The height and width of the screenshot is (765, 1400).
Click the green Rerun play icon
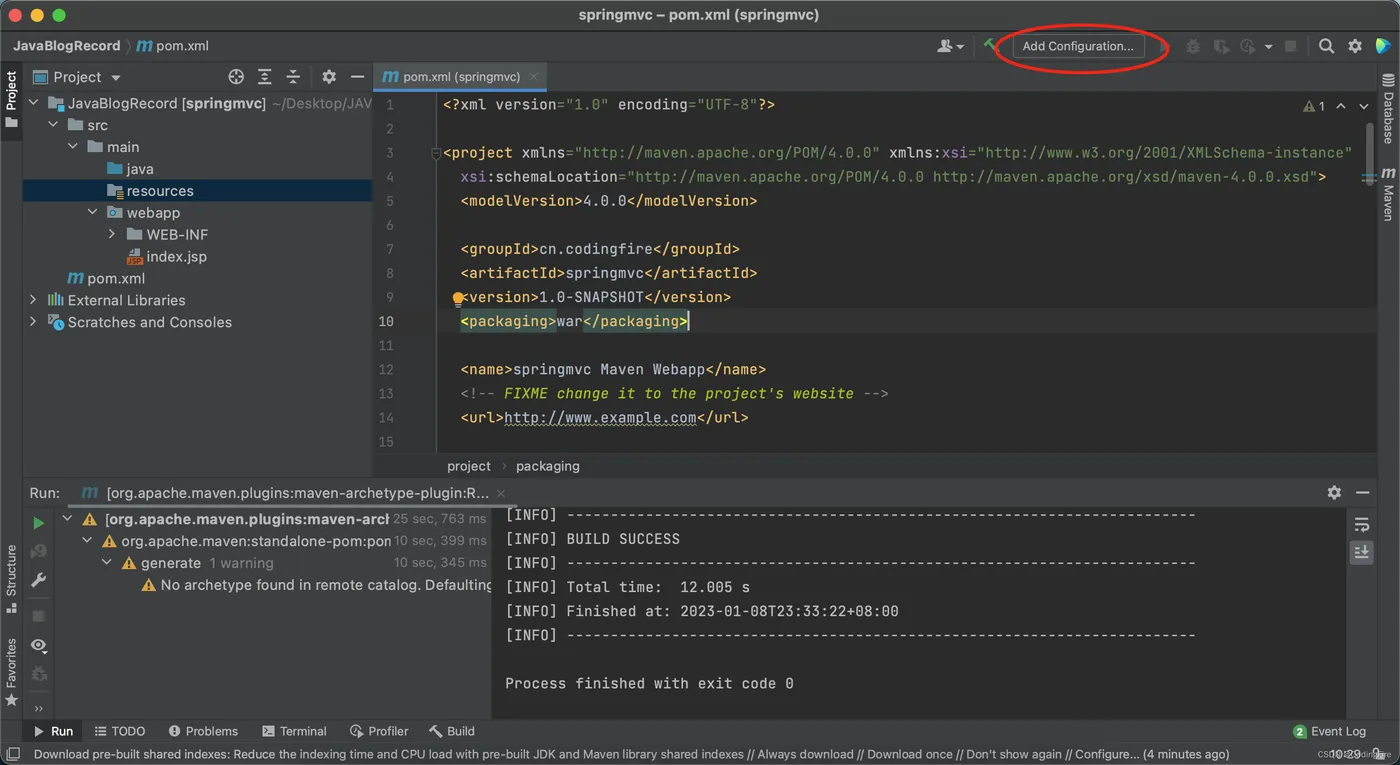(39, 523)
